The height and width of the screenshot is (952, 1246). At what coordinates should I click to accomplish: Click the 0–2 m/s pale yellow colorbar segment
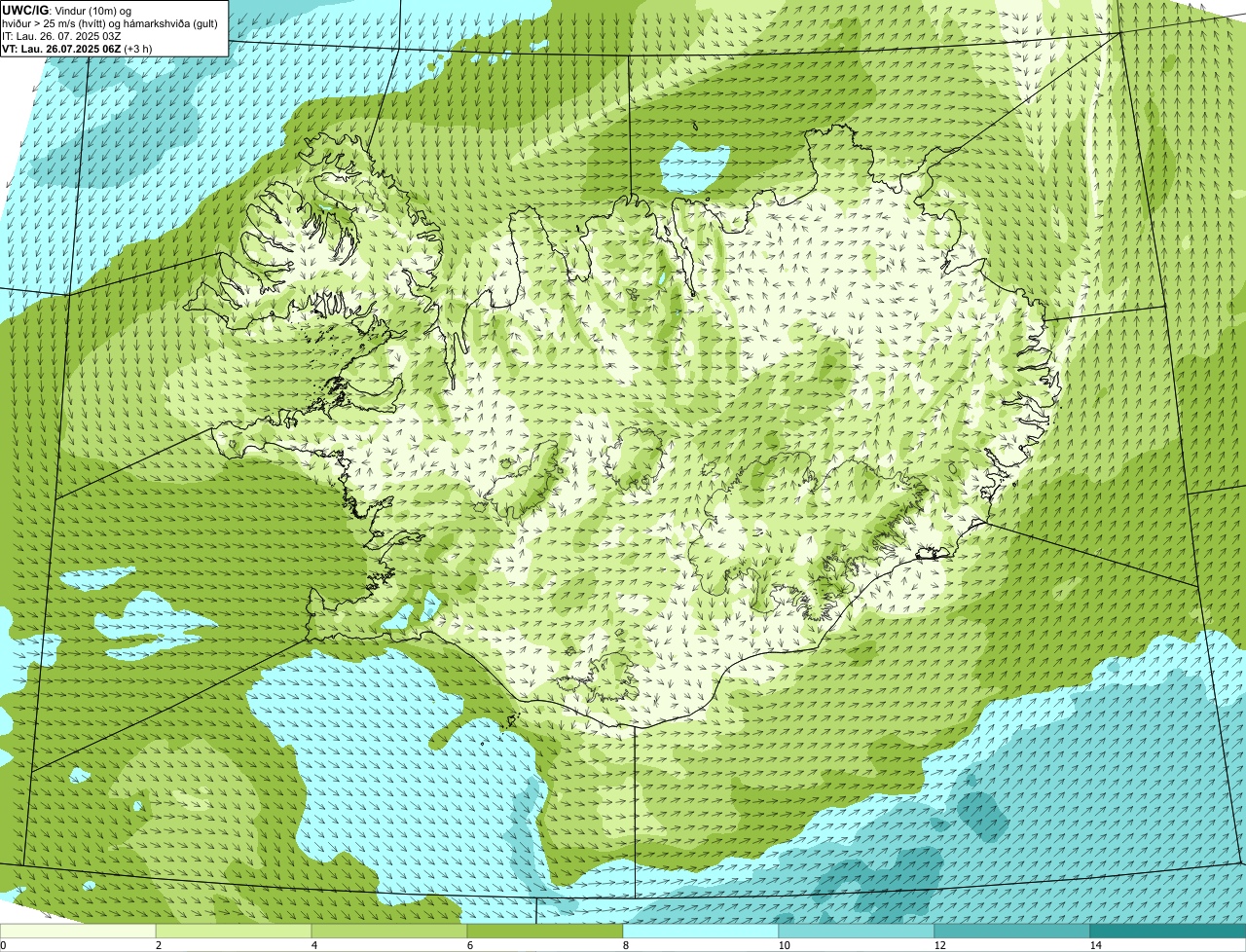coord(78,932)
